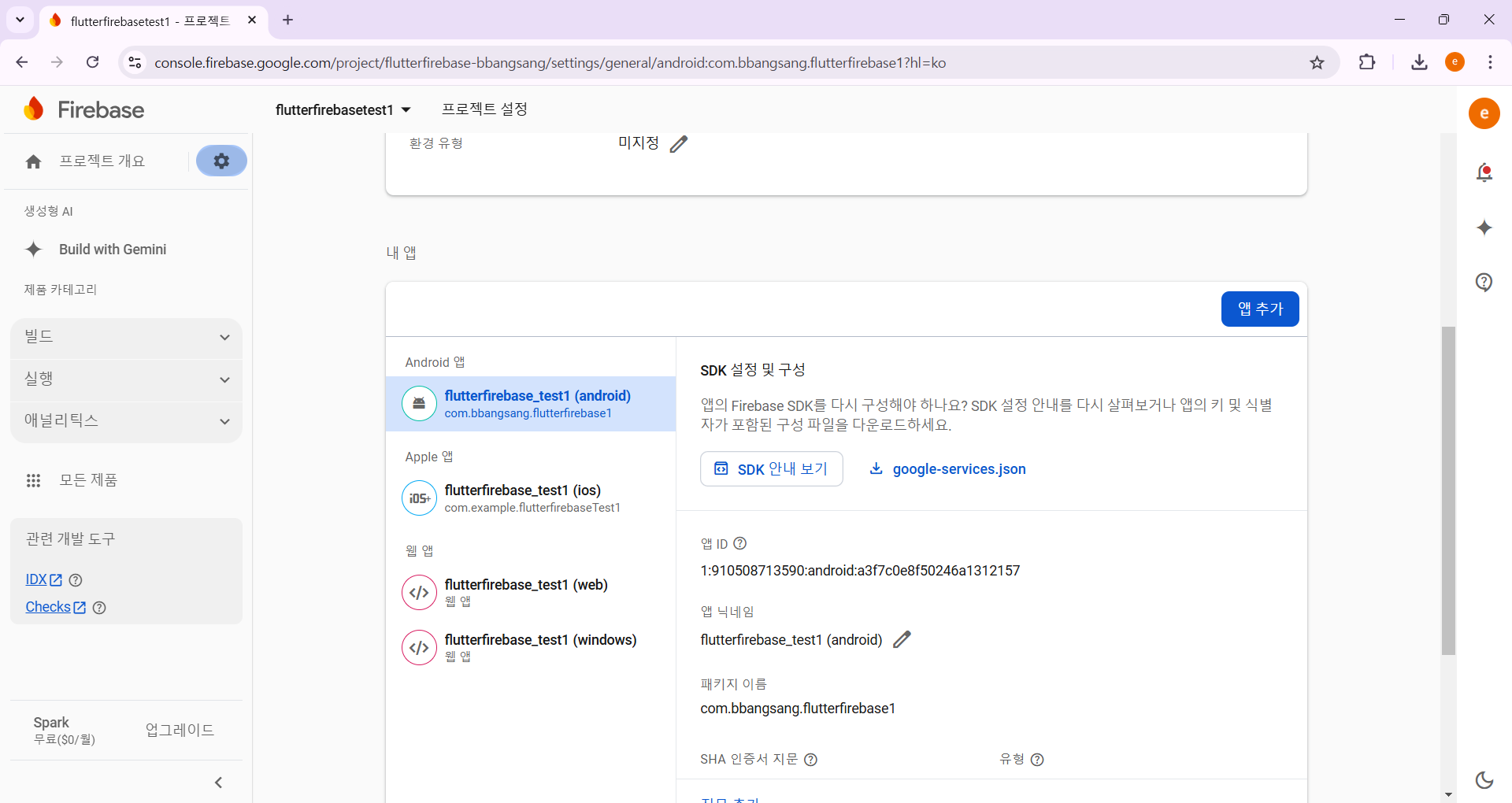Collapse the sidebar with chevron
Image resolution: width=1512 pixels, height=803 pixels.
[219, 783]
